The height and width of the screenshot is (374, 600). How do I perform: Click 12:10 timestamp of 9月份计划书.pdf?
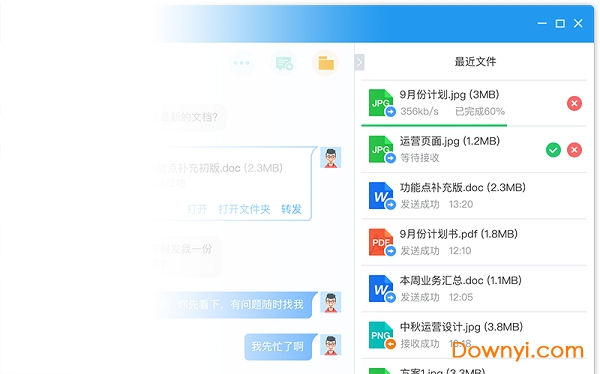(460, 251)
